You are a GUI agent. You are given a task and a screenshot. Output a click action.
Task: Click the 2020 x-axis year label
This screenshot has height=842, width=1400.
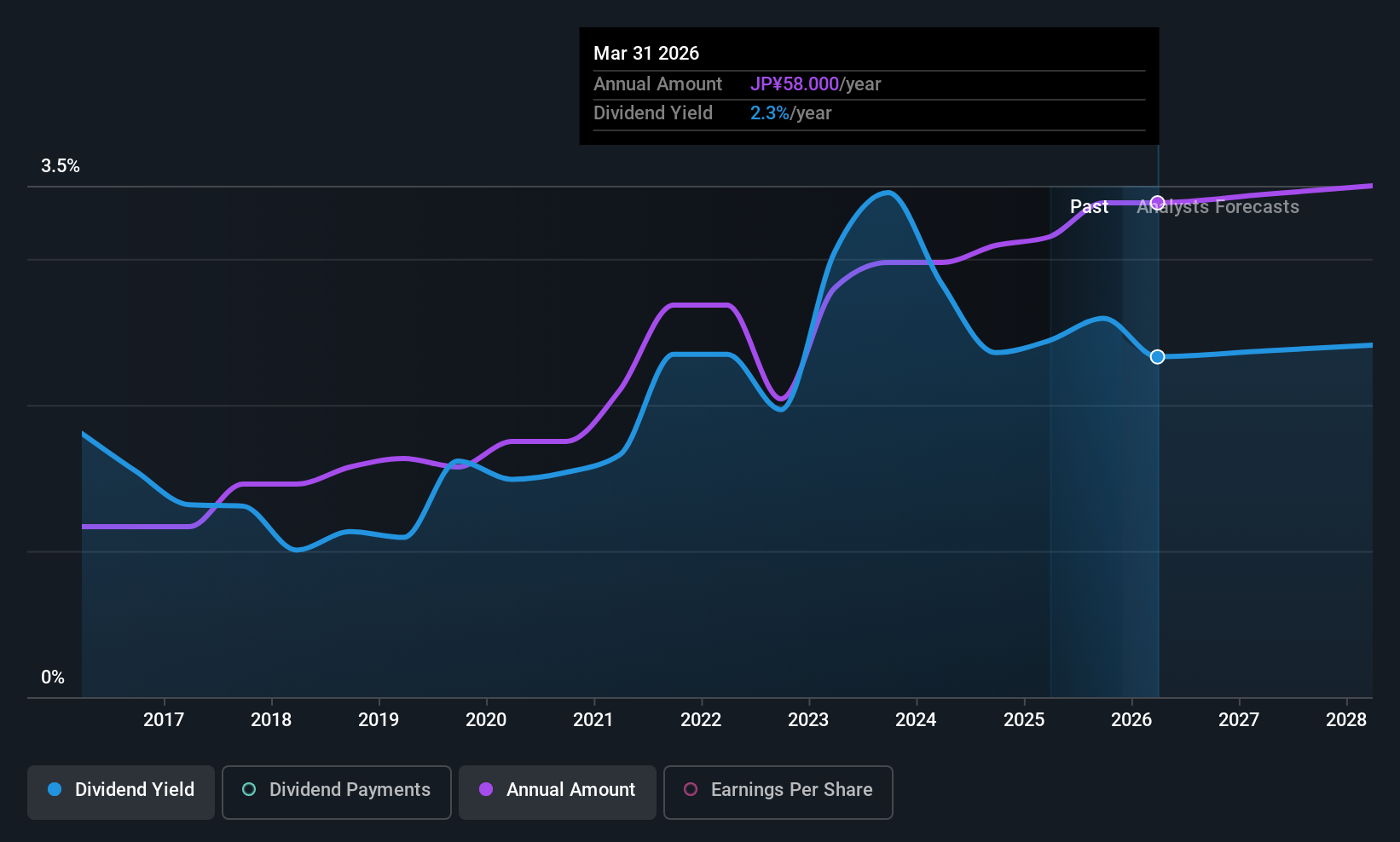pyautogui.click(x=486, y=720)
